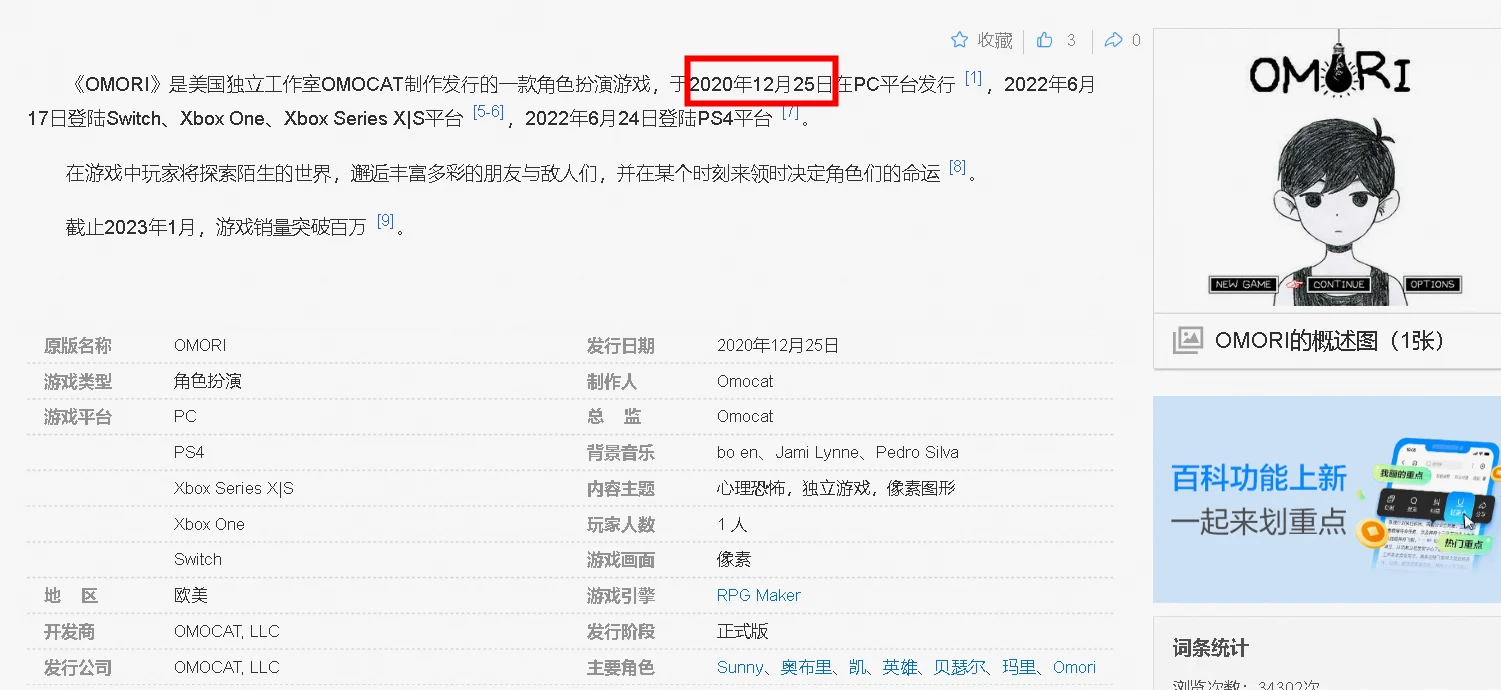Image resolution: width=1501 pixels, height=690 pixels.
Task: Select the Switch platform entry
Action: [x=198, y=559]
